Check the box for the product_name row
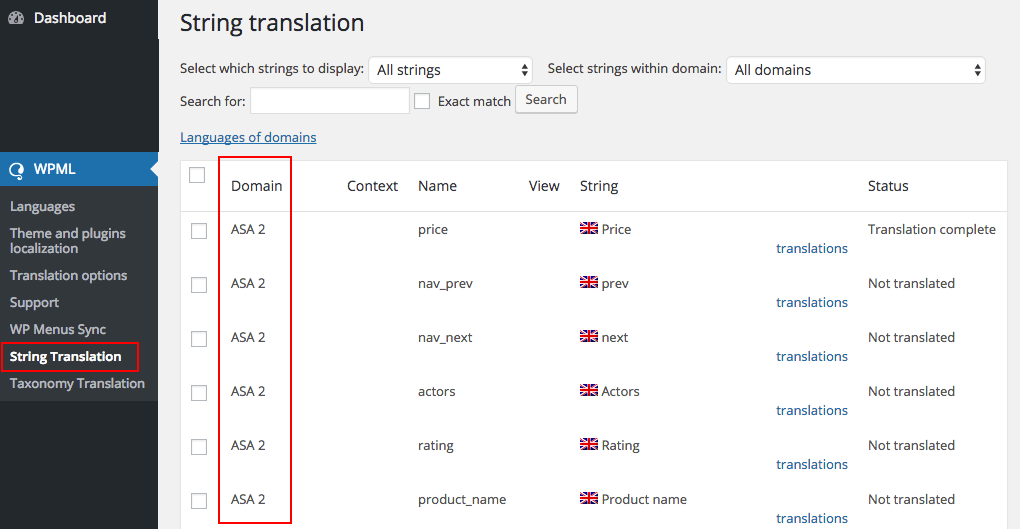The height and width of the screenshot is (529, 1020). pos(199,501)
